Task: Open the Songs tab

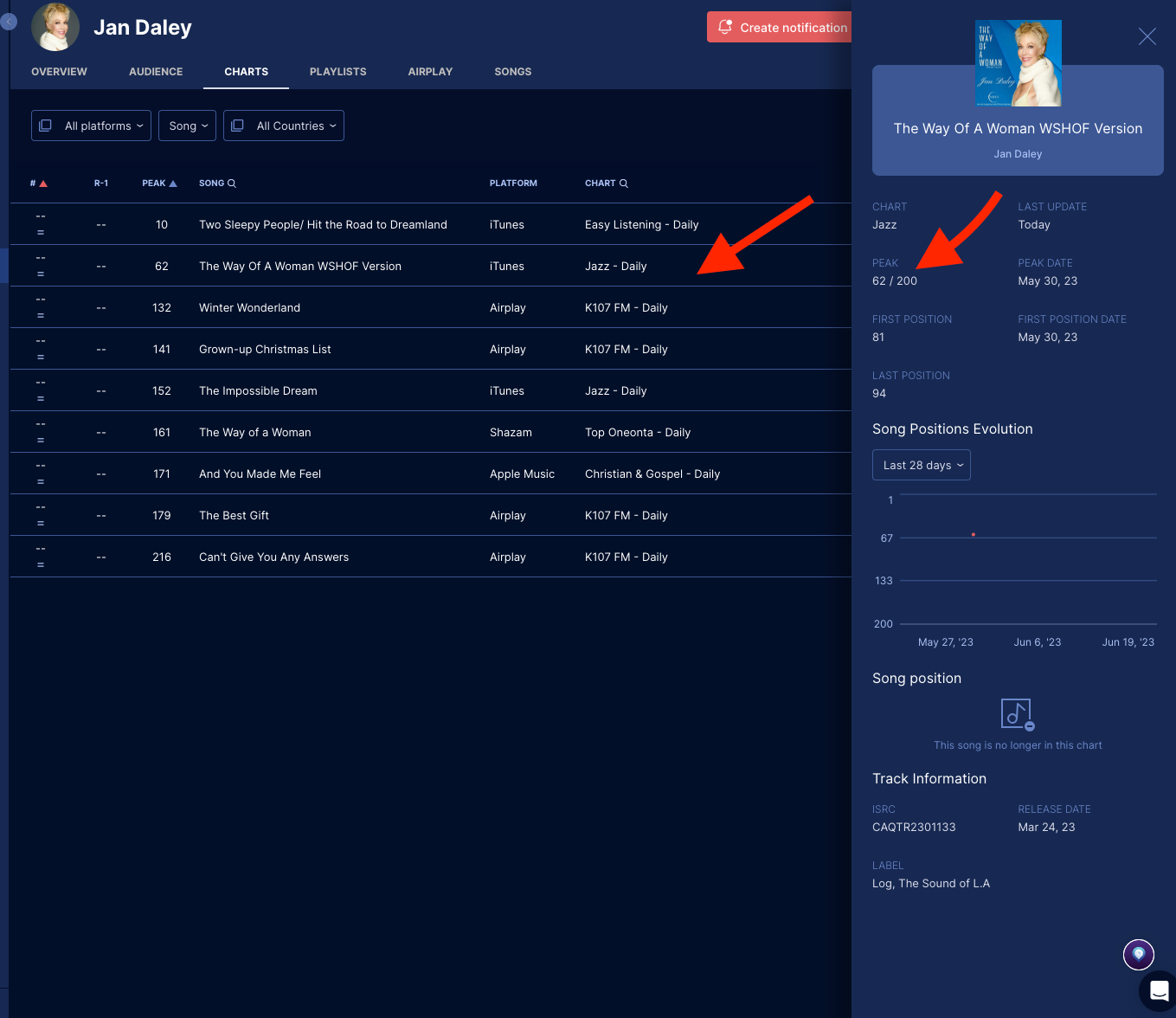Action: (x=513, y=72)
